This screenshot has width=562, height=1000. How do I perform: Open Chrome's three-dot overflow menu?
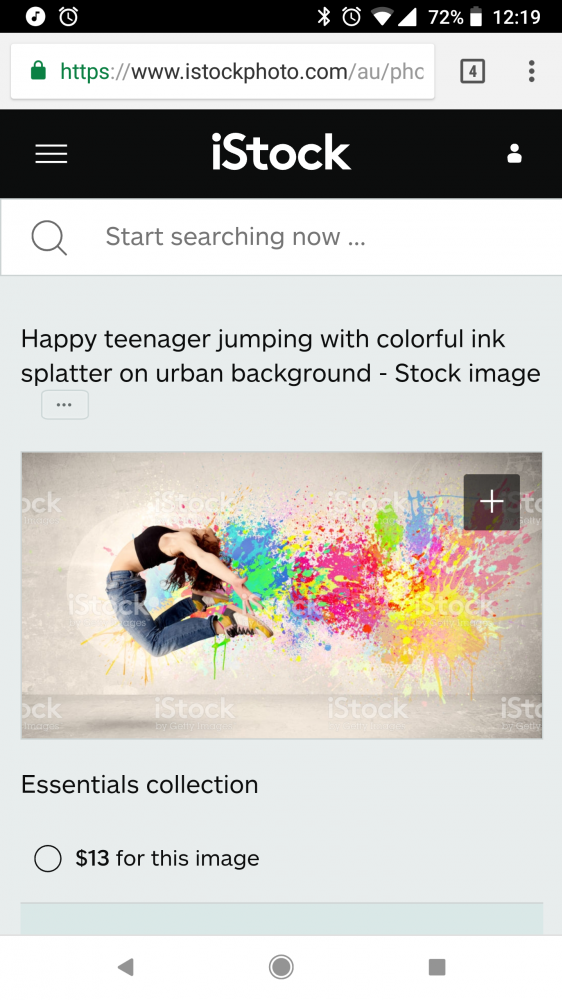click(531, 71)
